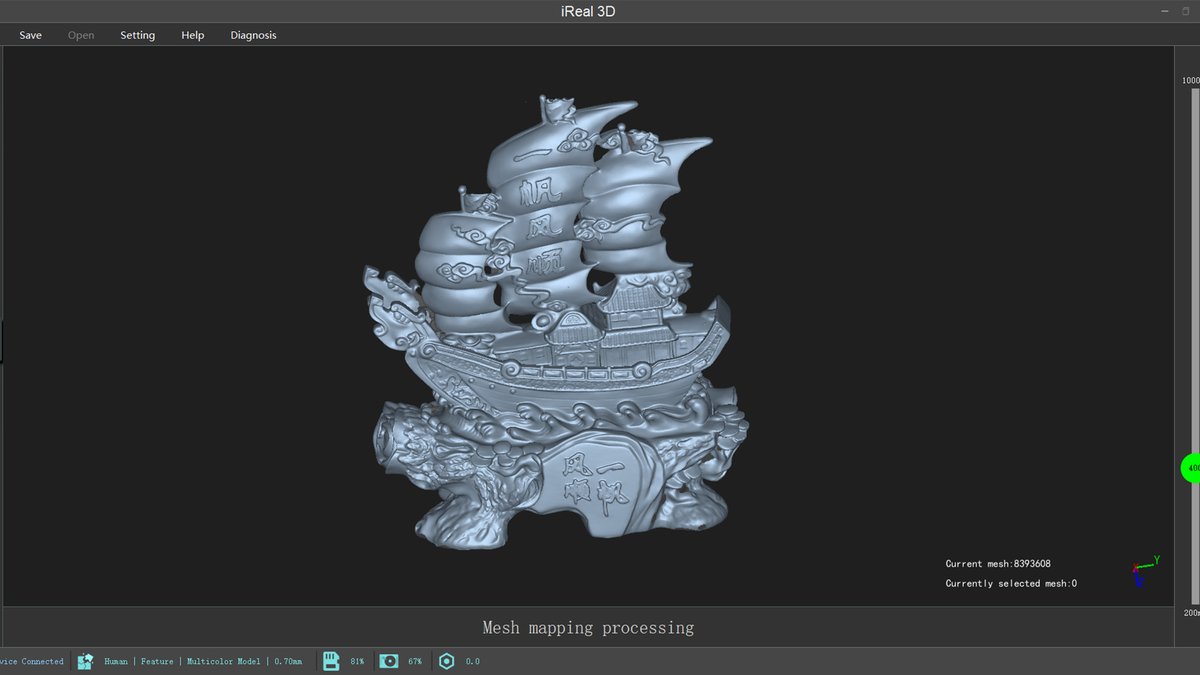The height and width of the screenshot is (675, 1200).
Task: Click the memory card storage icon
Action: (330, 661)
